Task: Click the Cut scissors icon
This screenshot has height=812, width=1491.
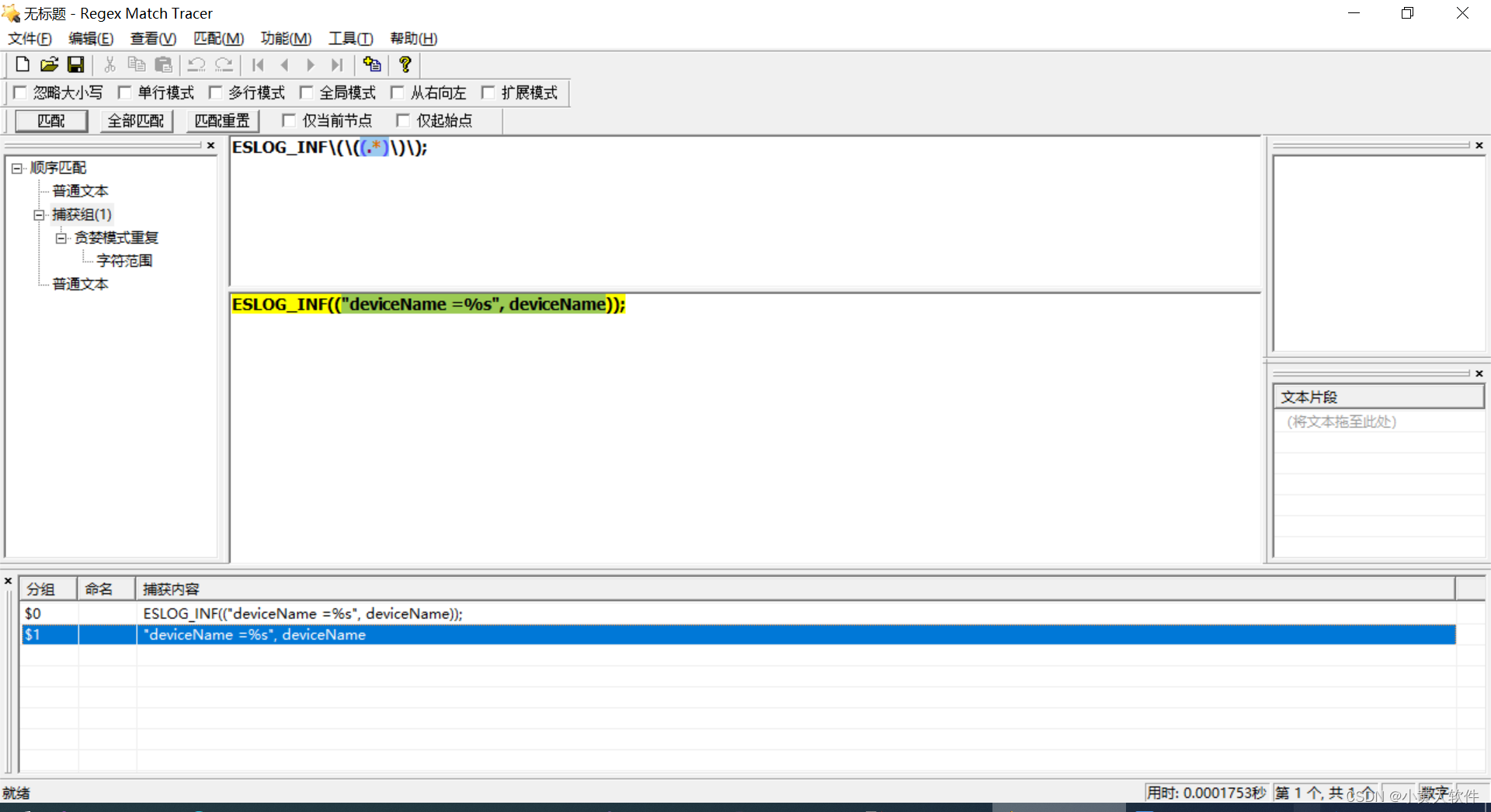Action: [x=109, y=65]
